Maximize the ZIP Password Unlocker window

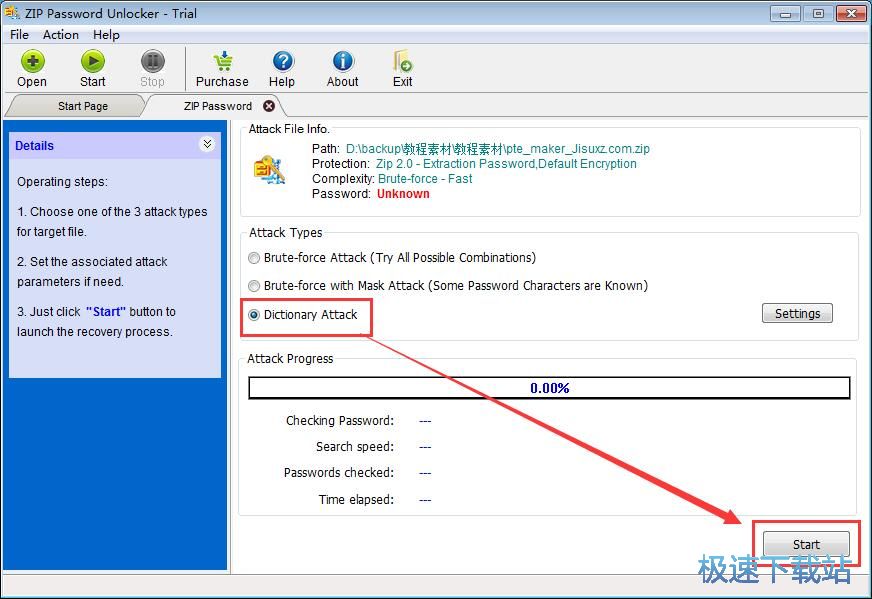click(818, 13)
